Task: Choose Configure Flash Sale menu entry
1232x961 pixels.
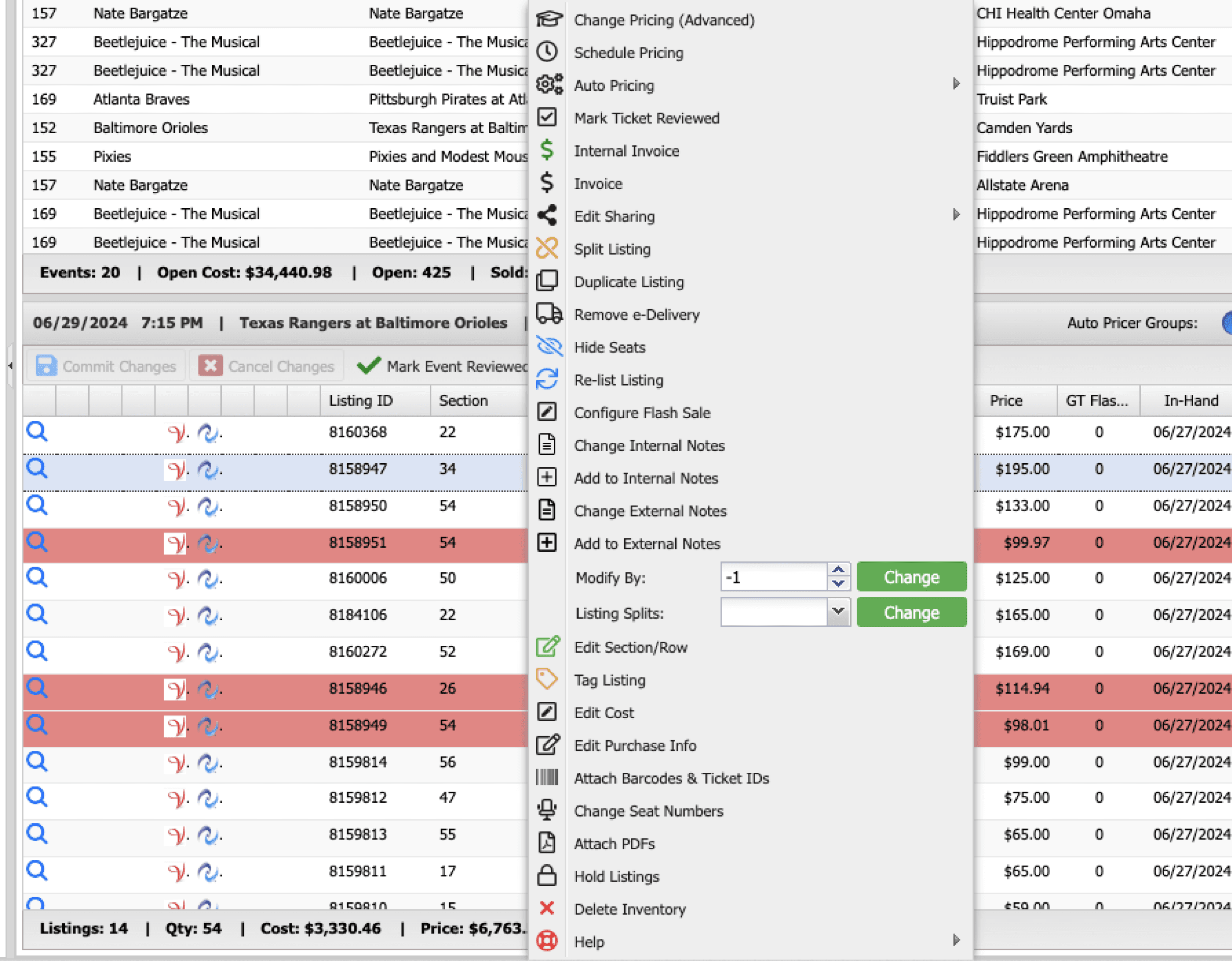Action: click(x=642, y=413)
